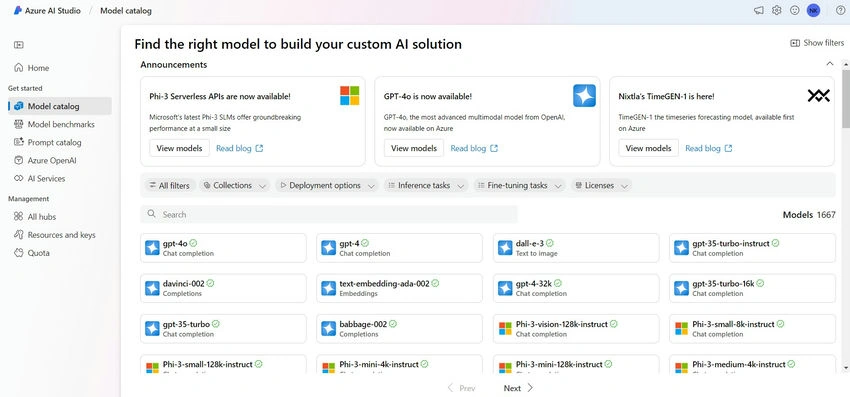The height and width of the screenshot is (397, 850).
Task: Open All filters panel
Action: 169,185
